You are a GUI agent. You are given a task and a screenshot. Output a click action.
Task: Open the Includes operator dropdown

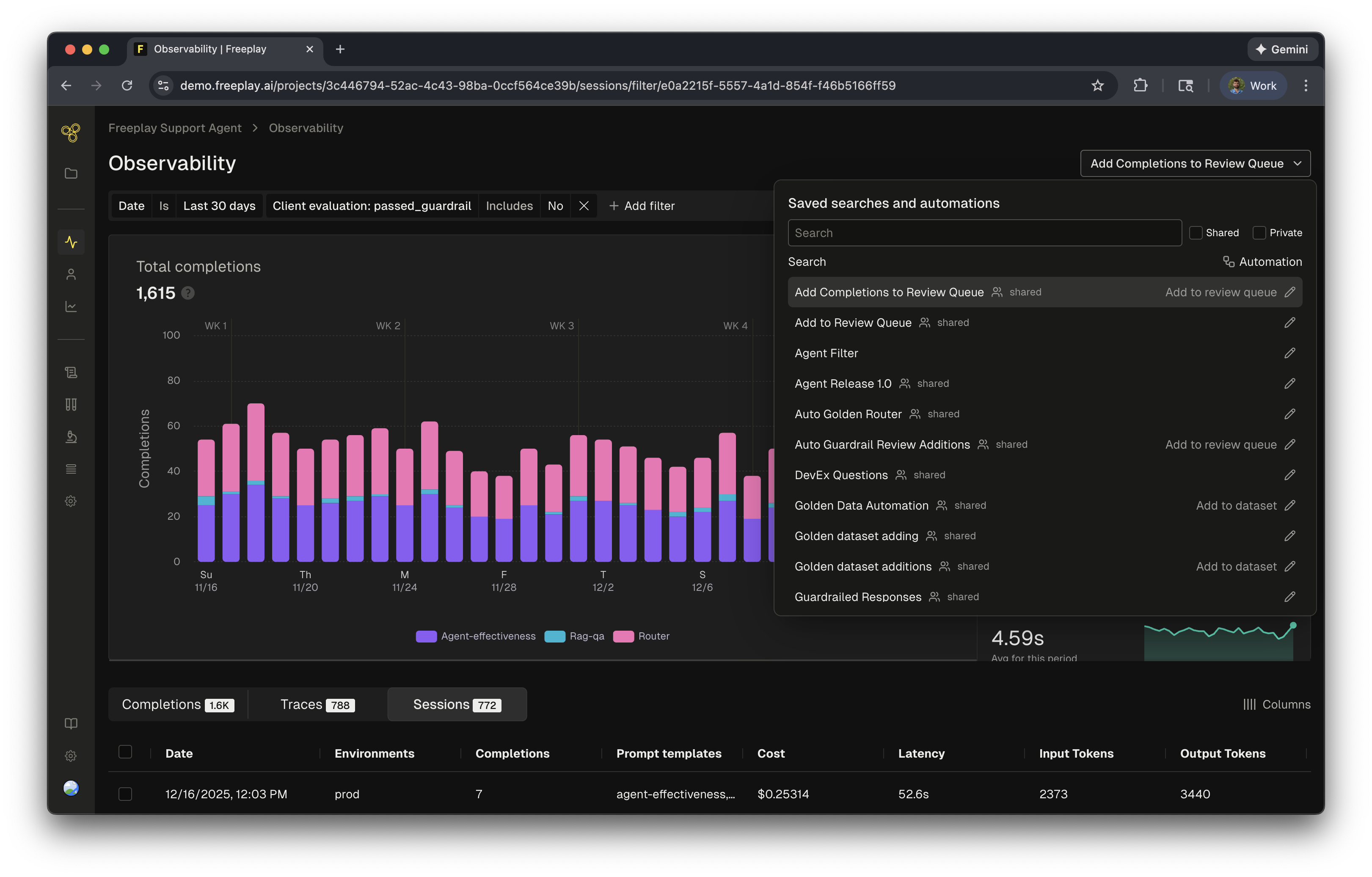pyautogui.click(x=509, y=206)
